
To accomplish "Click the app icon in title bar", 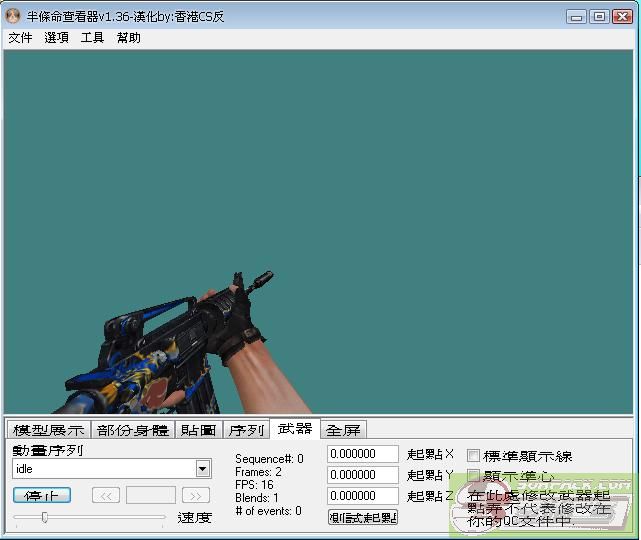I will coord(13,16).
